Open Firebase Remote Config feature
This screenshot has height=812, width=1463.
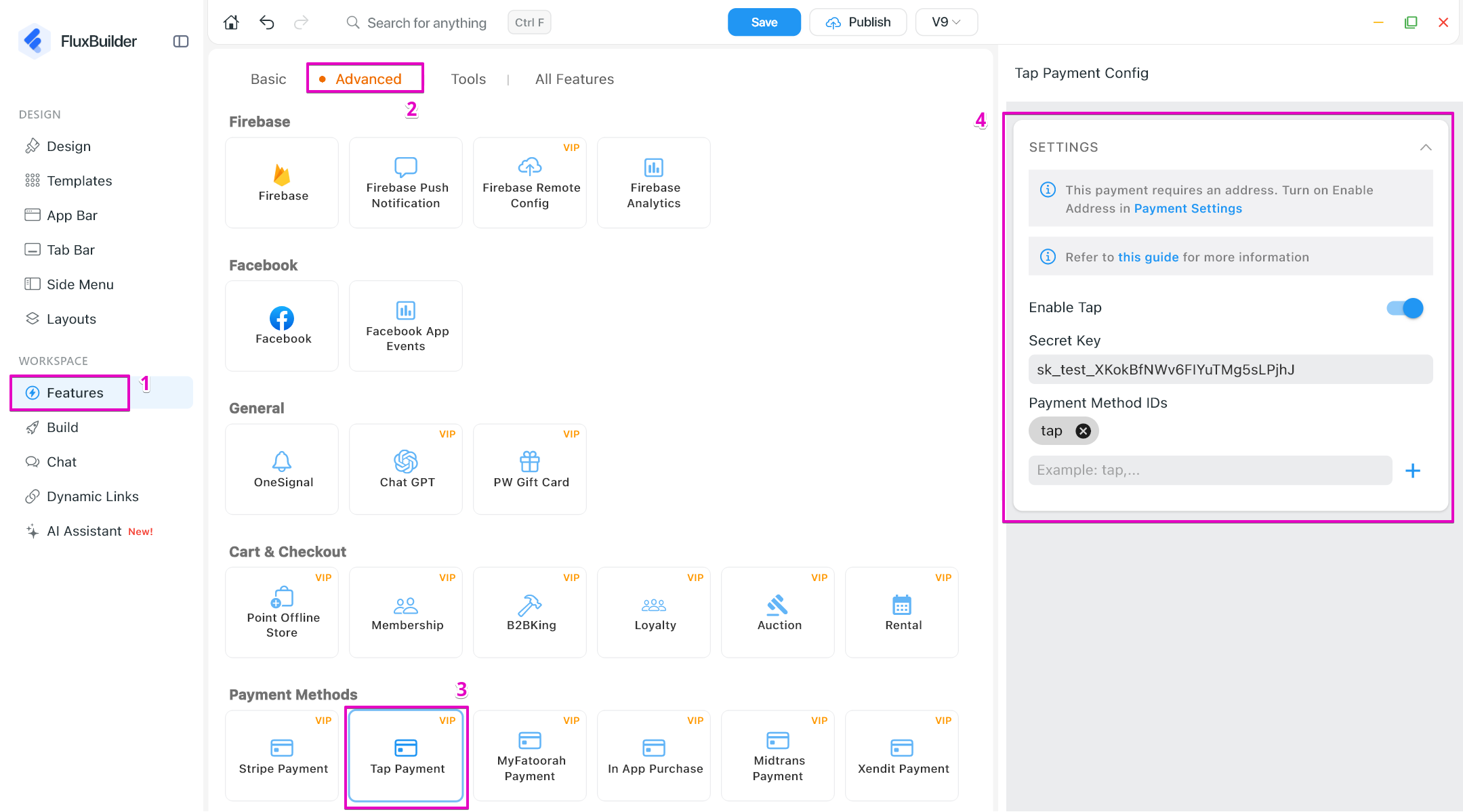[530, 183]
